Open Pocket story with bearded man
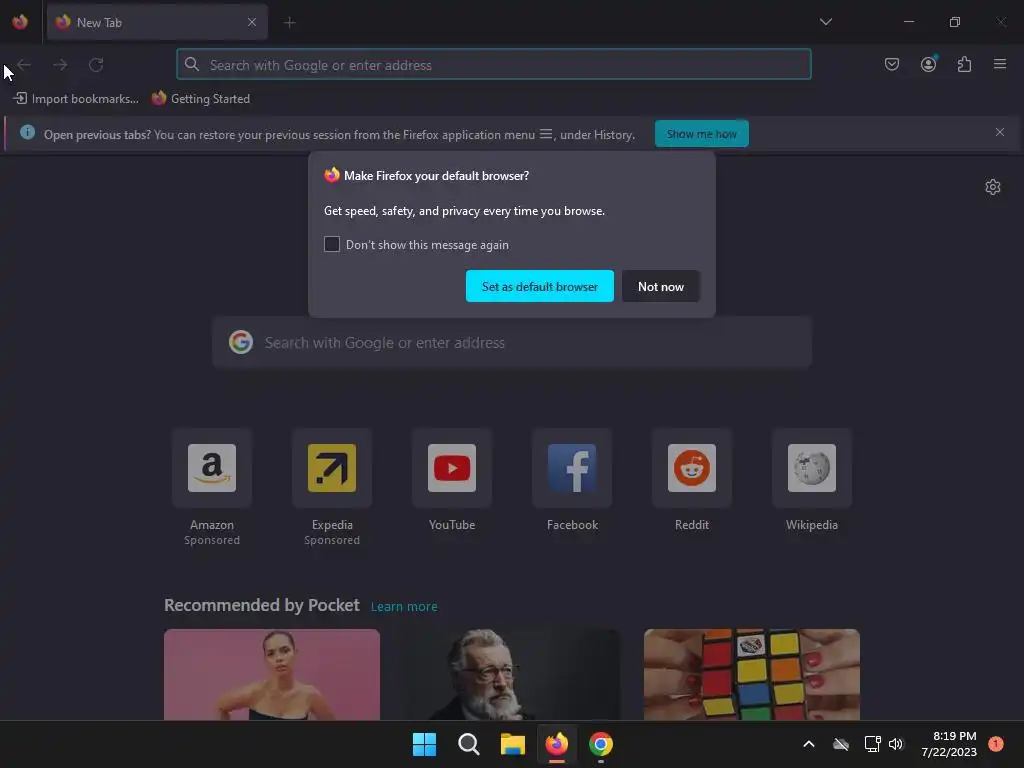1024x768 pixels. [x=512, y=675]
